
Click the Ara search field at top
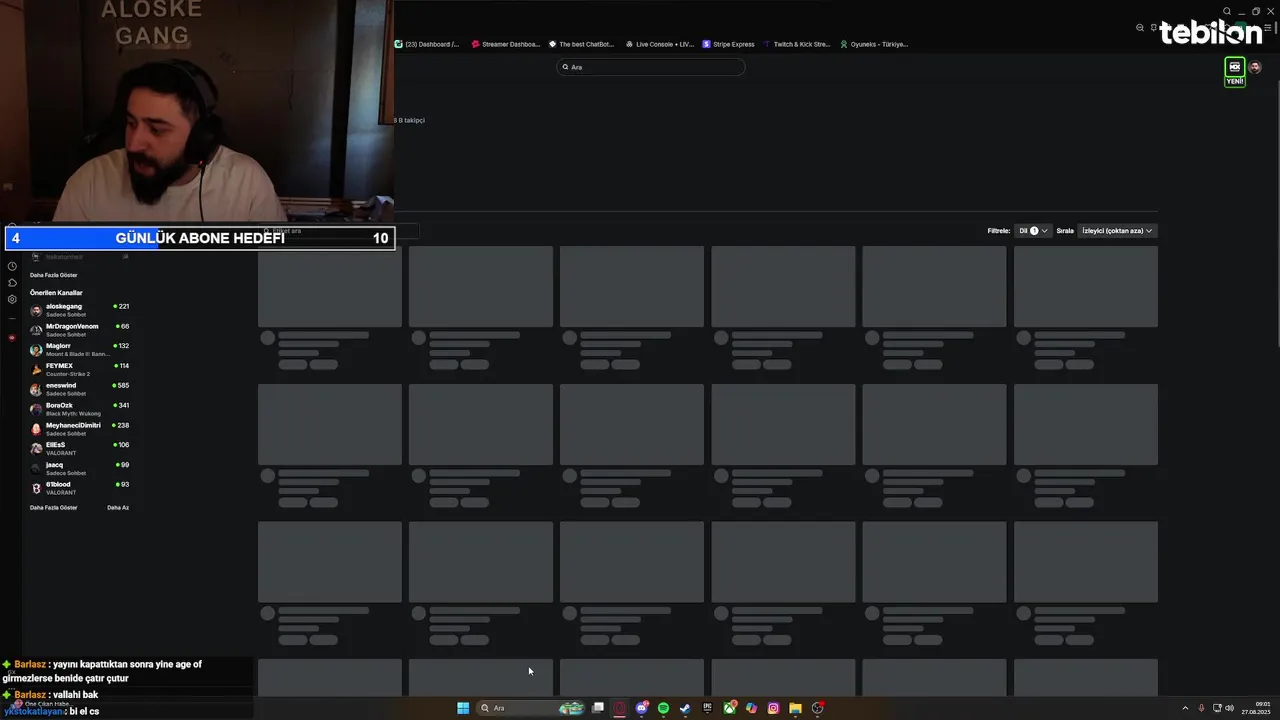(650, 67)
